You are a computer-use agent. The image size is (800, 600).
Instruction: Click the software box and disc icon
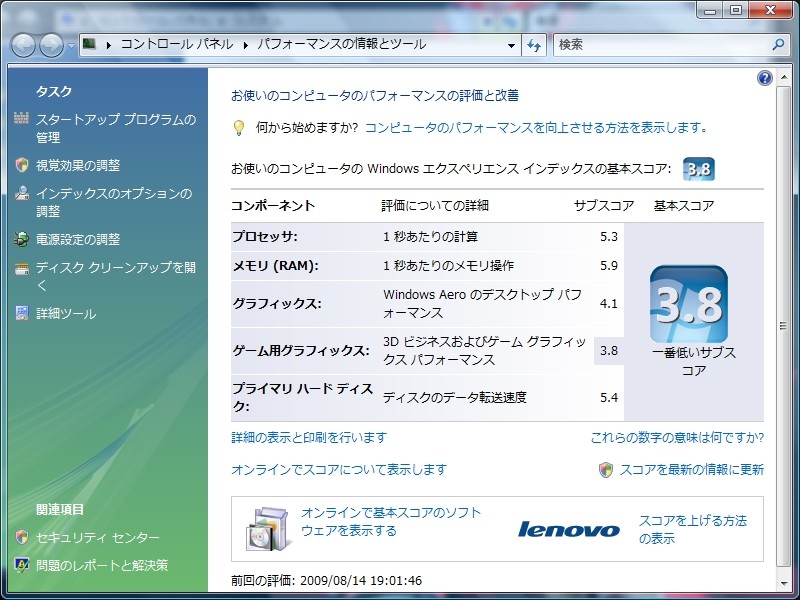pos(268,529)
